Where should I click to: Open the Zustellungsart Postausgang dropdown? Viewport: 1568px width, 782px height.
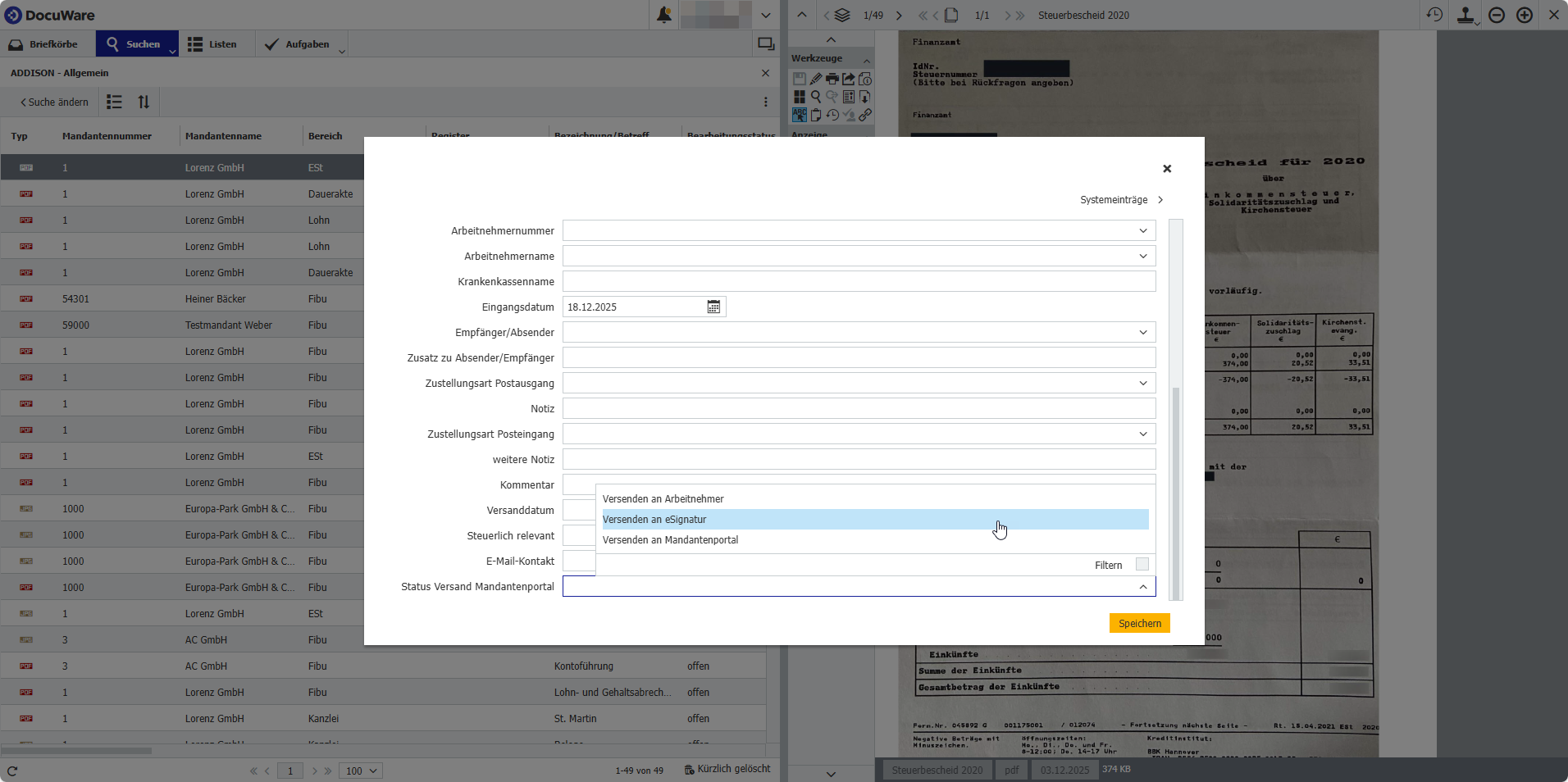pos(1143,384)
